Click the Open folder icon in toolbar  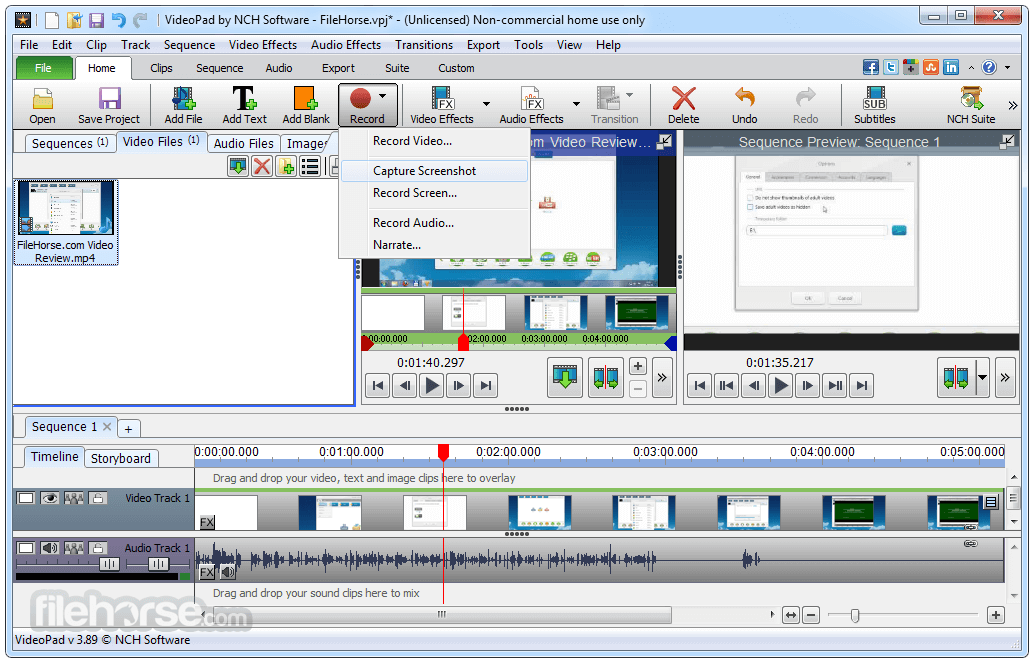click(42, 99)
